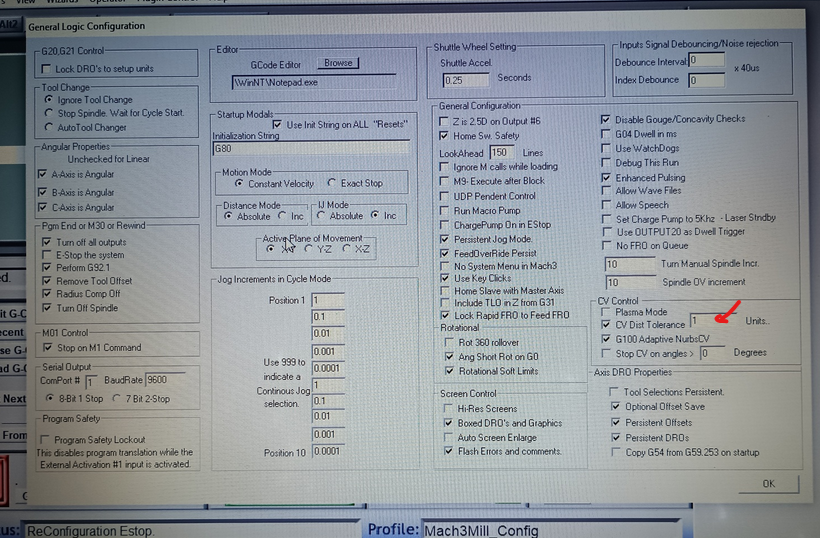The height and width of the screenshot is (538, 820).
Task: Click the editor path field Notepad.exe
Action: click(x=314, y=82)
